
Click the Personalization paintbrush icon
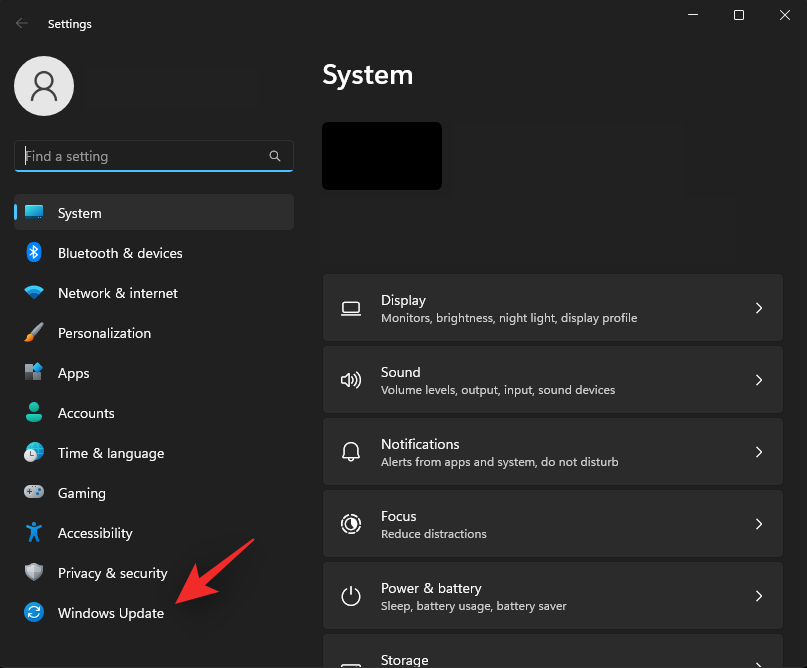(x=34, y=333)
